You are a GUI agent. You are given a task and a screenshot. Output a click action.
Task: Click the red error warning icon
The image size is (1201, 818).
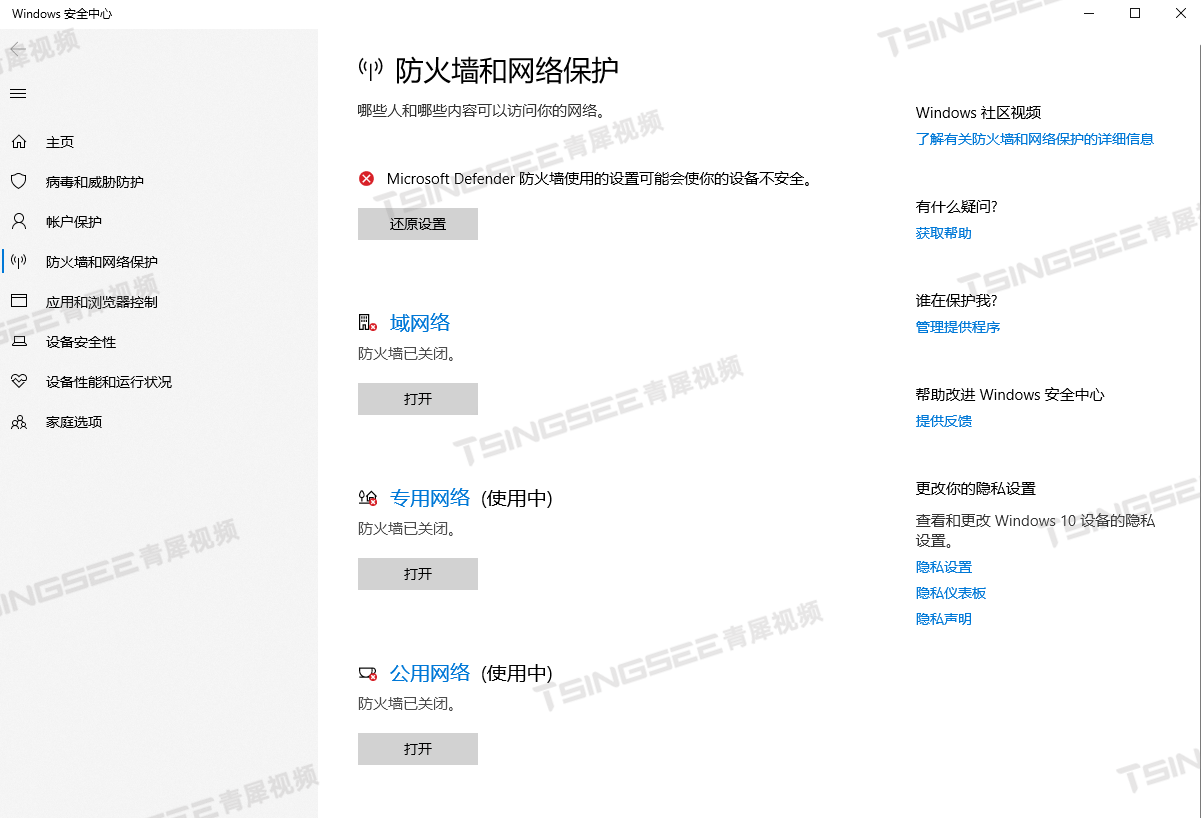point(367,179)
